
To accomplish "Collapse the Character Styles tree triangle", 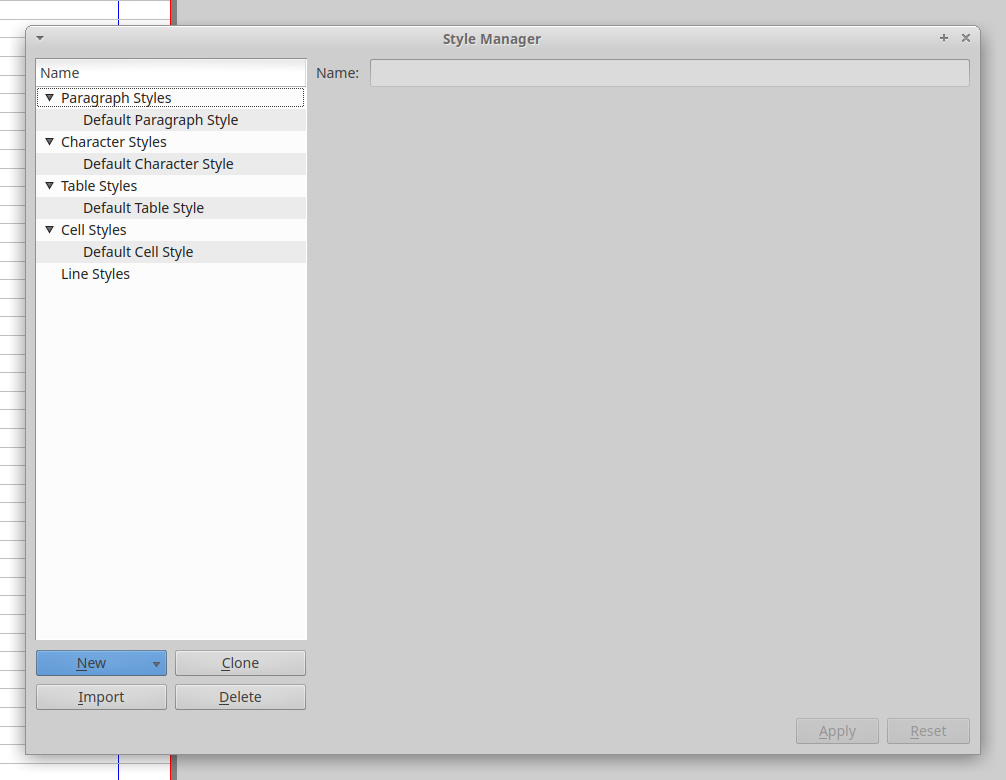I will (x=49, y=142).
